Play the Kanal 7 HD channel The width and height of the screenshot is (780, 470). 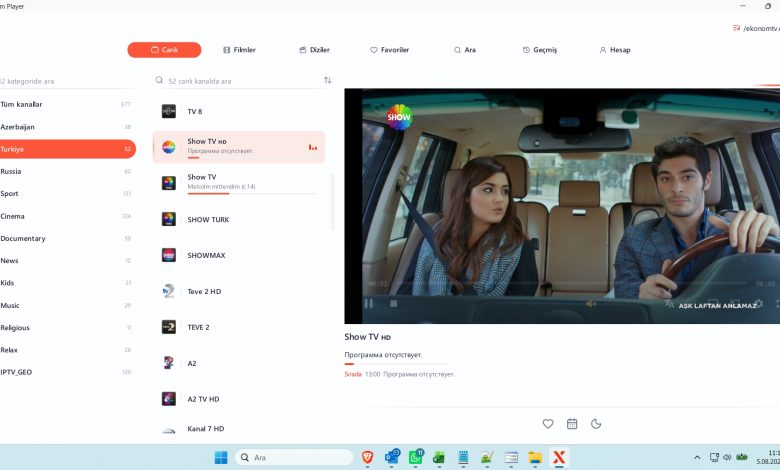pyautogui.click(x=239, y=429)
